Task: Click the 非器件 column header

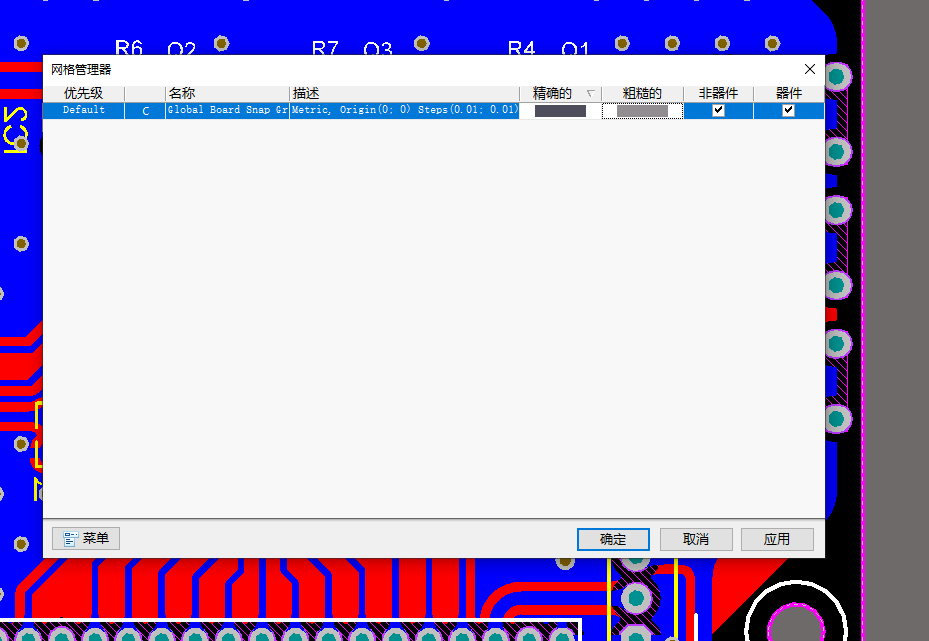Action: (x=718, y=94)
